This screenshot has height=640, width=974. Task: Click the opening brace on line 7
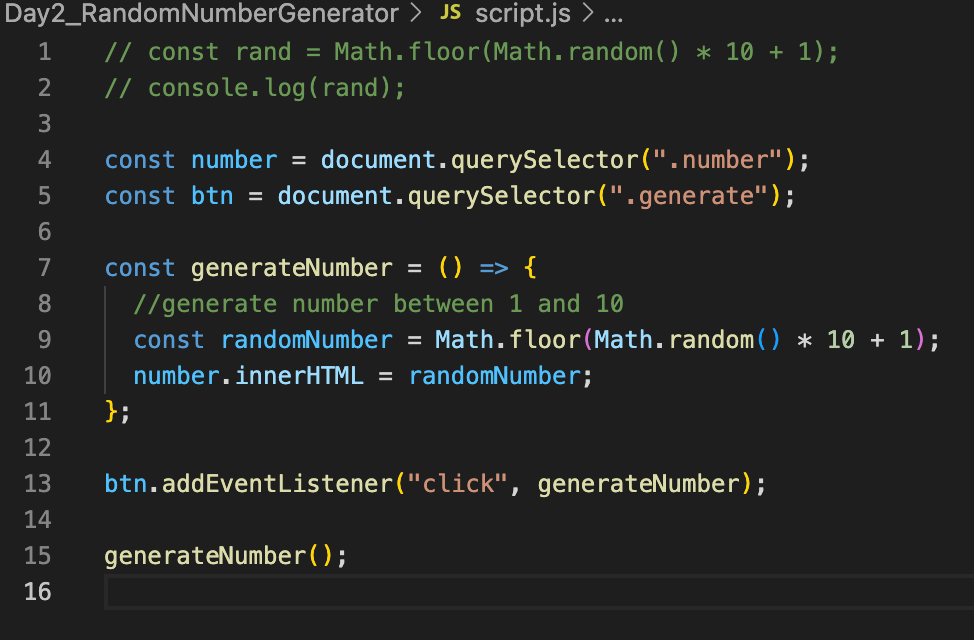[530, 268]
